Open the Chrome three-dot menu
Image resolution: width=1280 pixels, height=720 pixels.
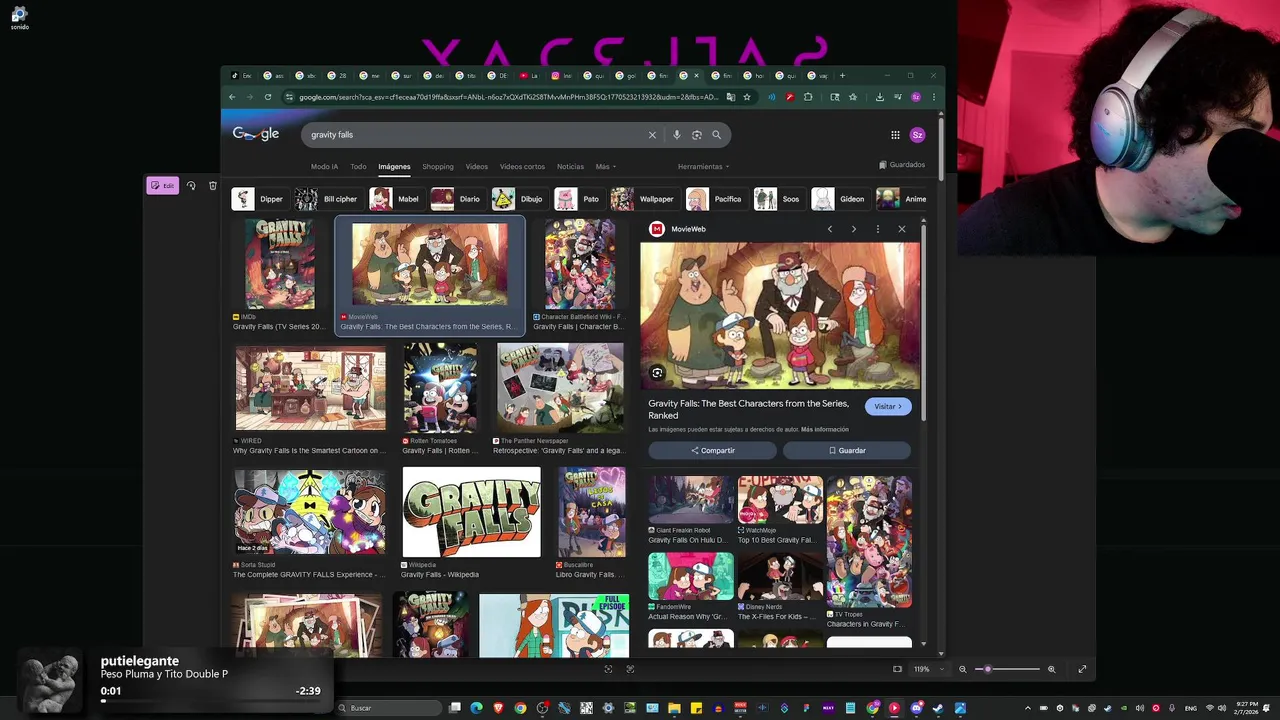(x=934, y=97)
